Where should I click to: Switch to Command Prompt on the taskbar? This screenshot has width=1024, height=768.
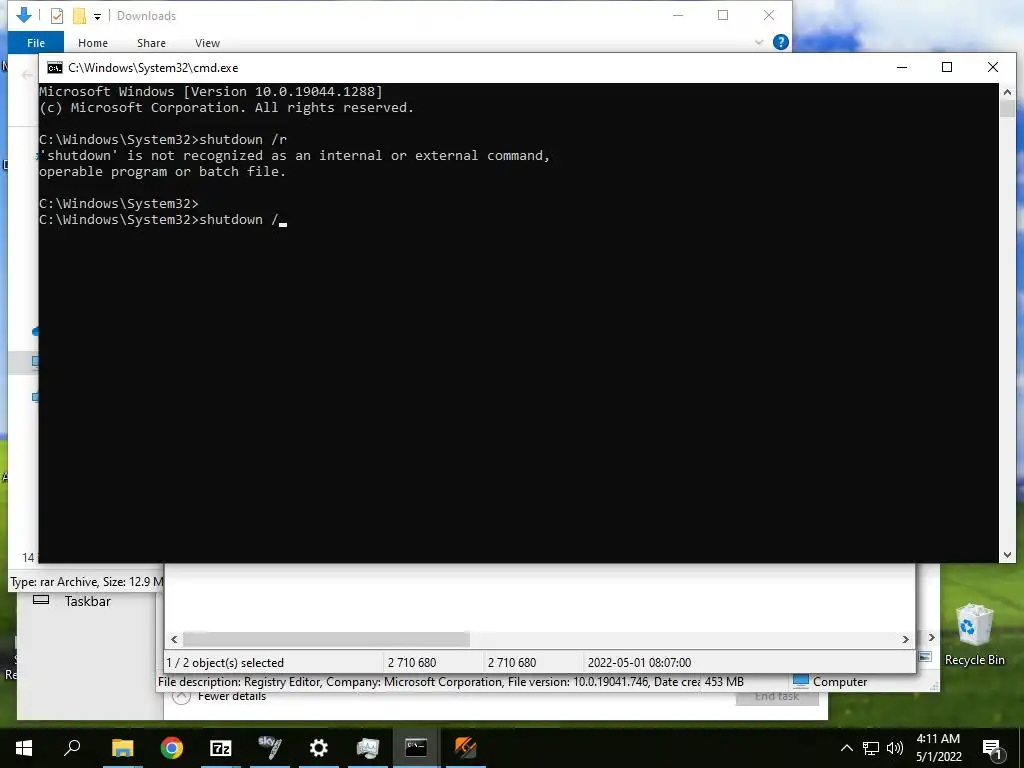tap(416, 748)
